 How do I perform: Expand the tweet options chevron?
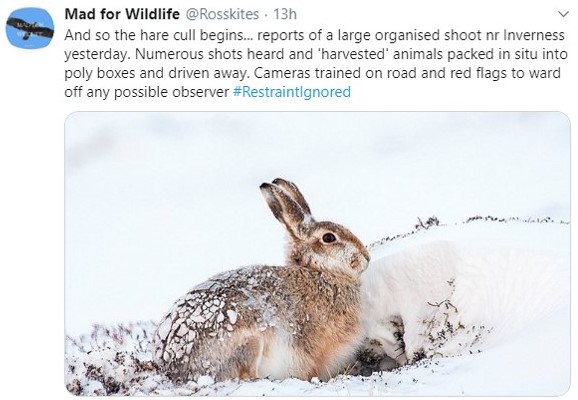point(564,14)
